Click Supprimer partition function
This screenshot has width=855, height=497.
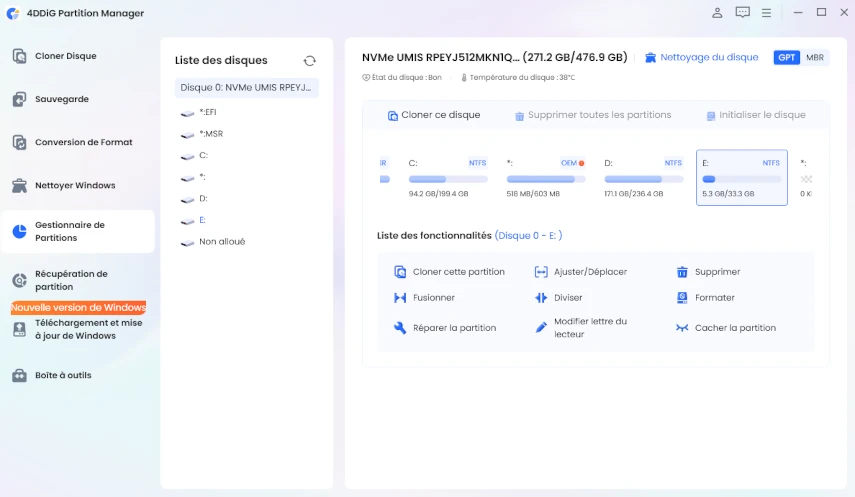click(x=708, y=272)
